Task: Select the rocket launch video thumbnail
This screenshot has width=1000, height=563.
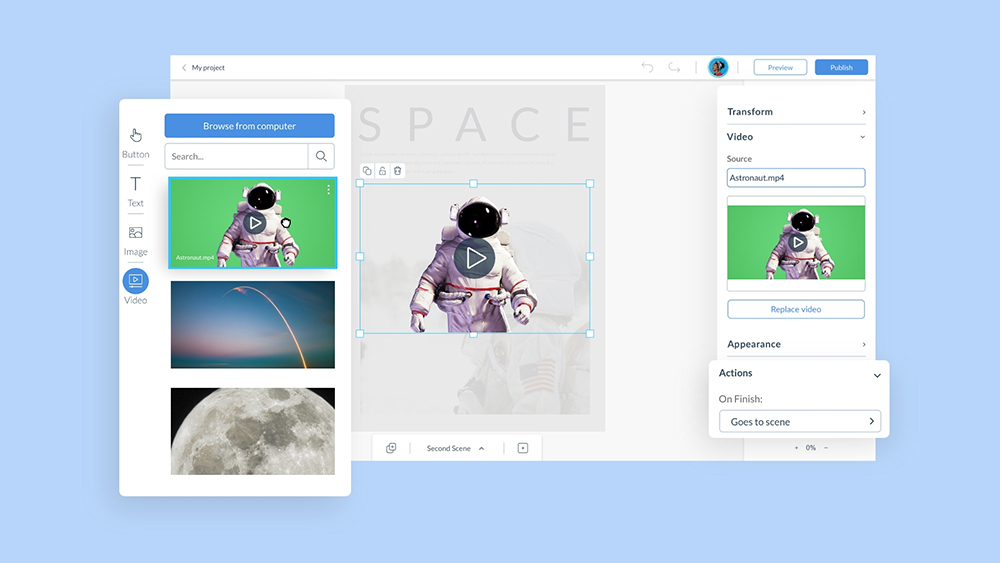Action: pyautogui.click(x=253, y=325)
